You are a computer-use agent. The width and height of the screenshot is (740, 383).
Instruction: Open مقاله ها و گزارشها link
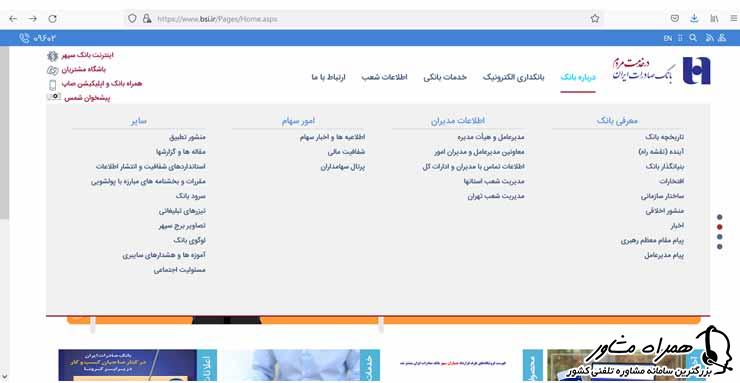click(181, 152)
